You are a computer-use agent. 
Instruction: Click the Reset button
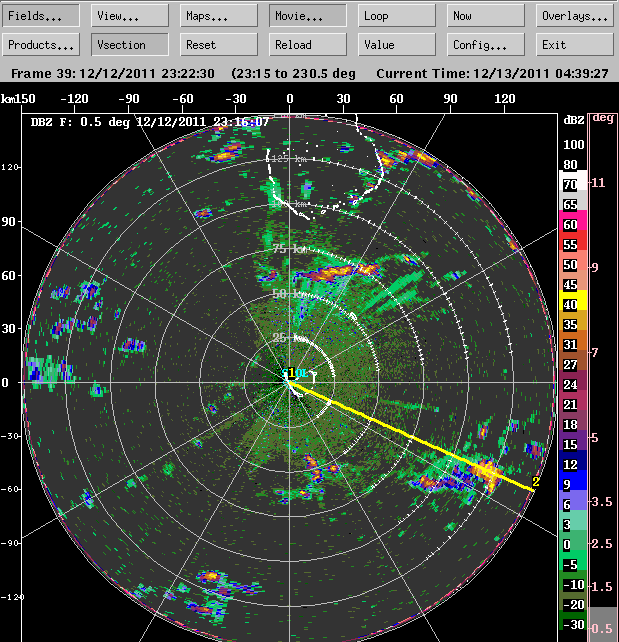coord(219,45)
